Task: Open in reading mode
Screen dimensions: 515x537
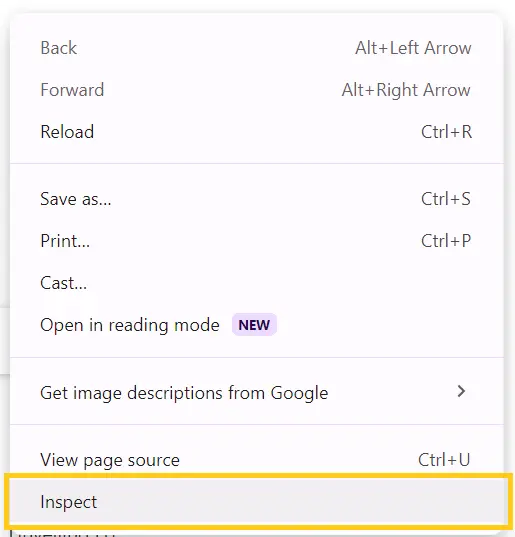Action: (256, 325)
